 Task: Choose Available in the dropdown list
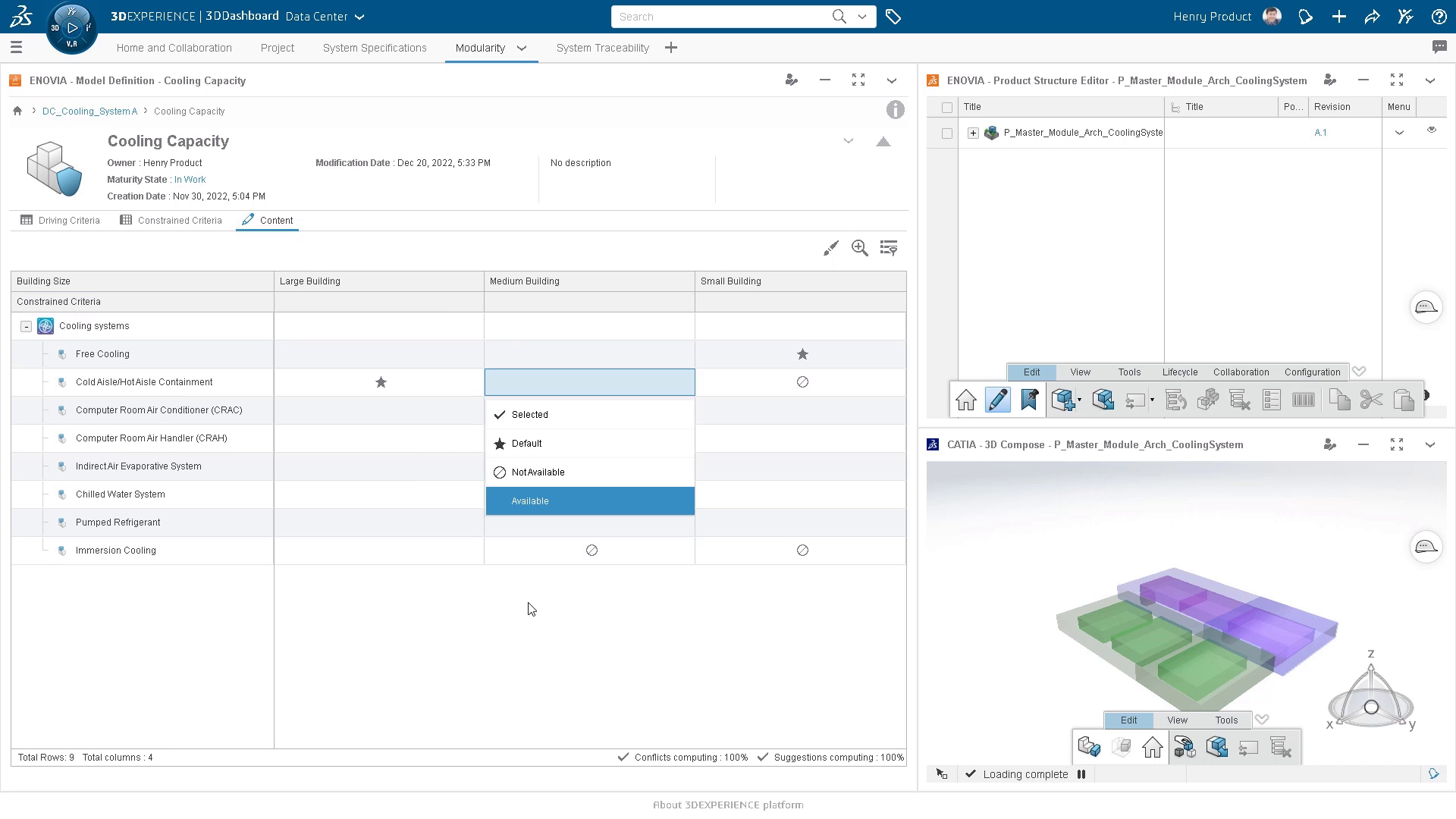(x=590, y=501)
